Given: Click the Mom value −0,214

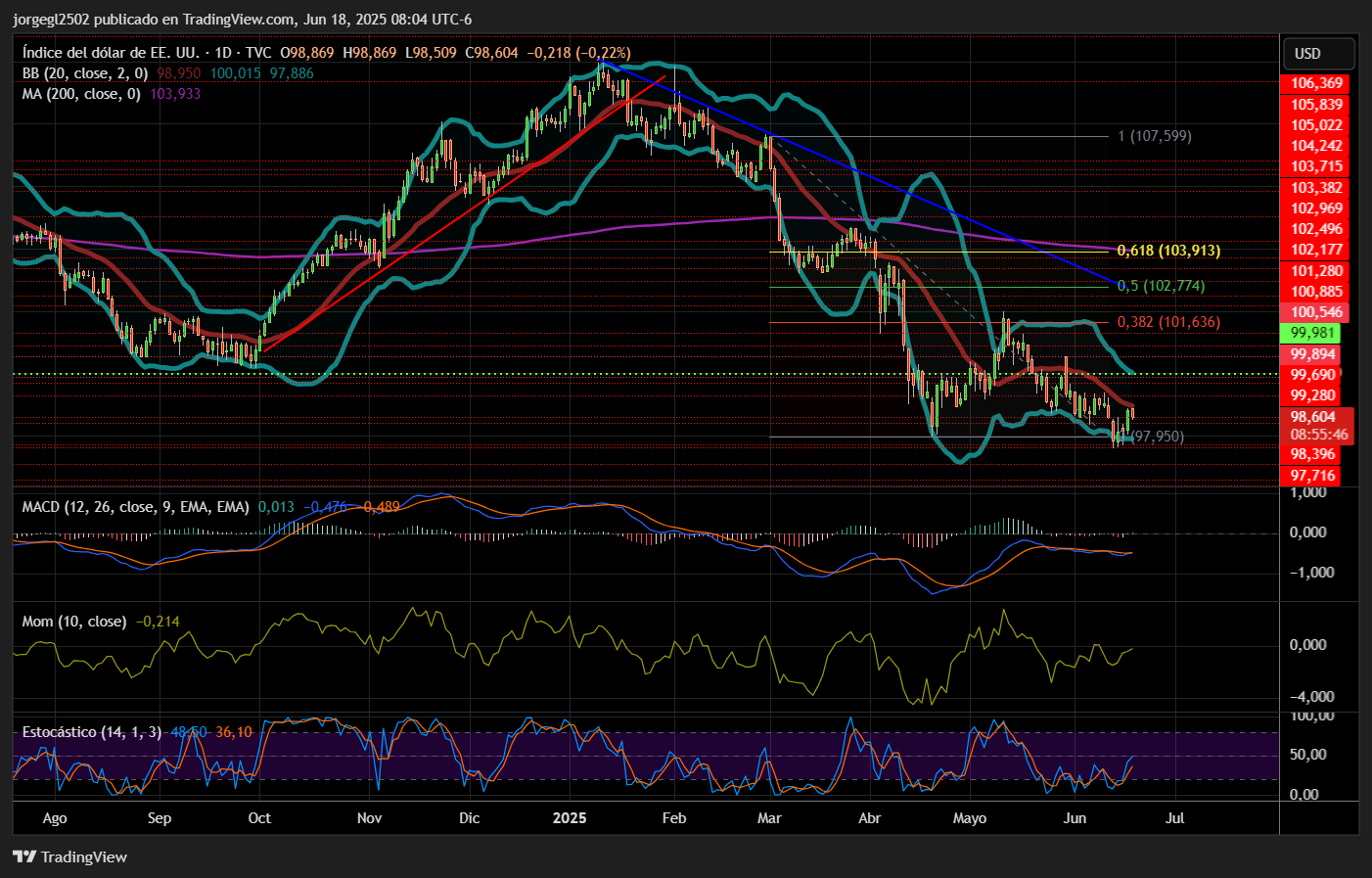Looking at the screenshot, I should [x=158, y=622].
